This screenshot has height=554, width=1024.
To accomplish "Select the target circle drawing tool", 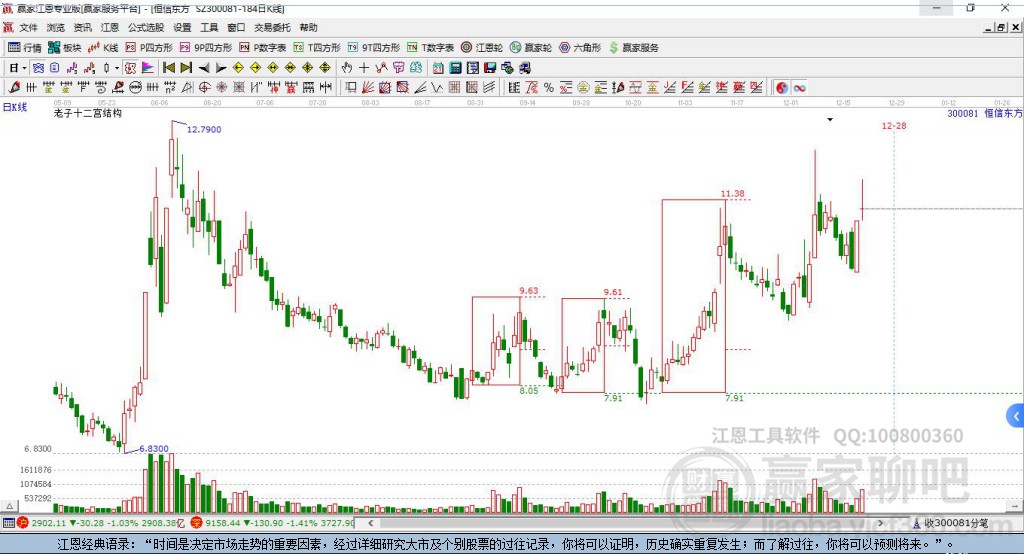I will [x=204, y=88].
